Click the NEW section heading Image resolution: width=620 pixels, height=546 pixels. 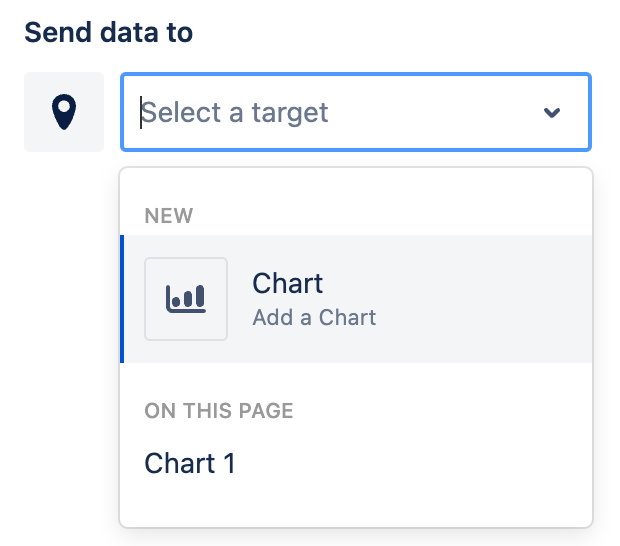tap(169, 215)
